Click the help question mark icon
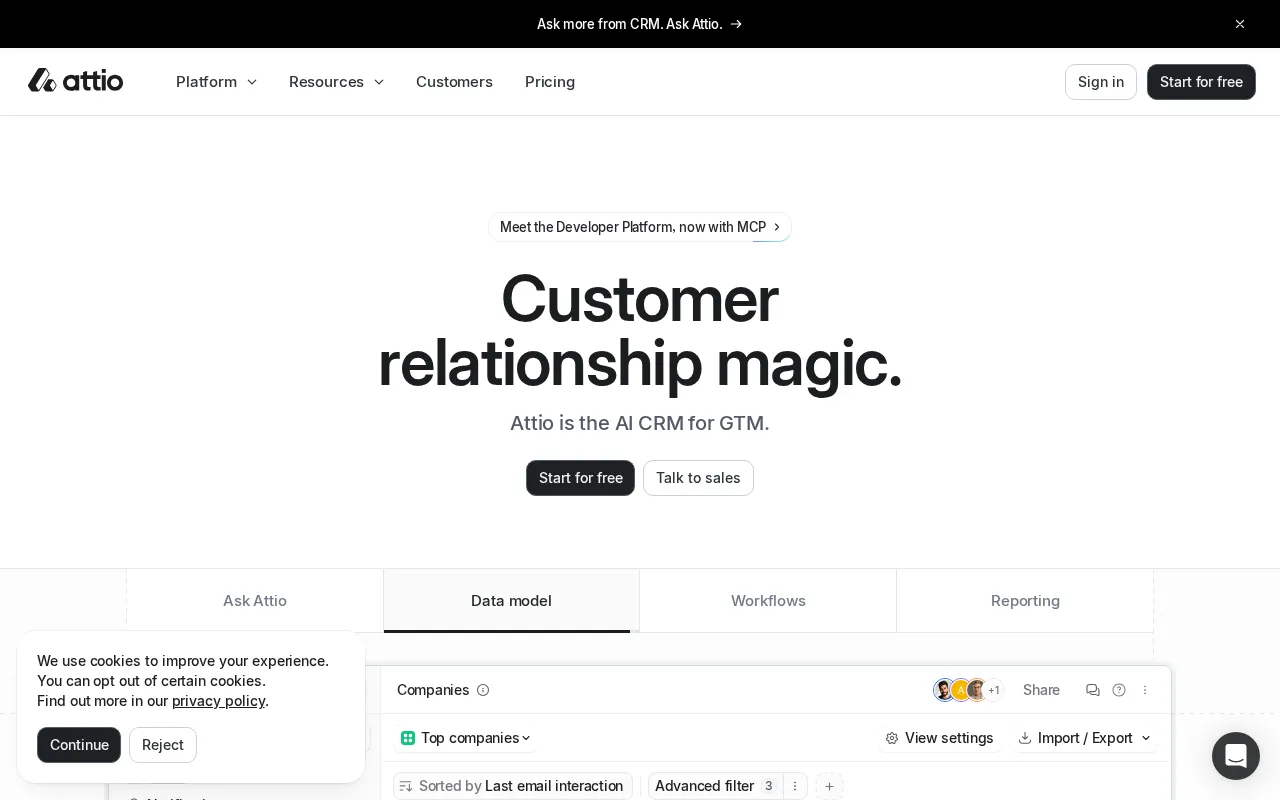Screen dimensions: 1280x800 [x=1119, y=690]
